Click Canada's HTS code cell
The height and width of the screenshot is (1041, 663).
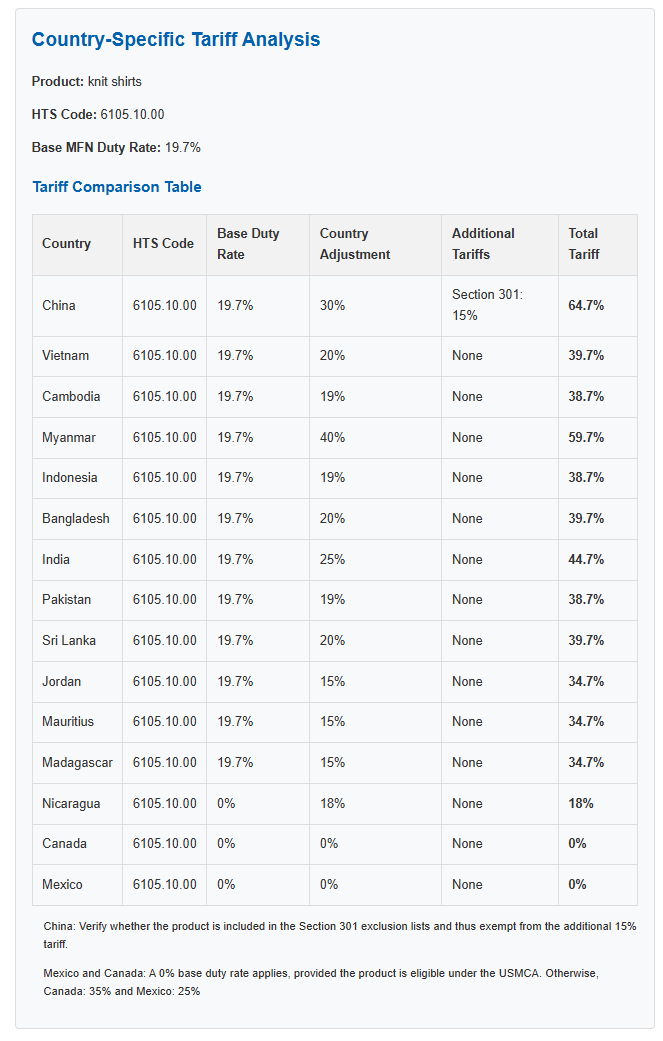click(x=165, y=844)
